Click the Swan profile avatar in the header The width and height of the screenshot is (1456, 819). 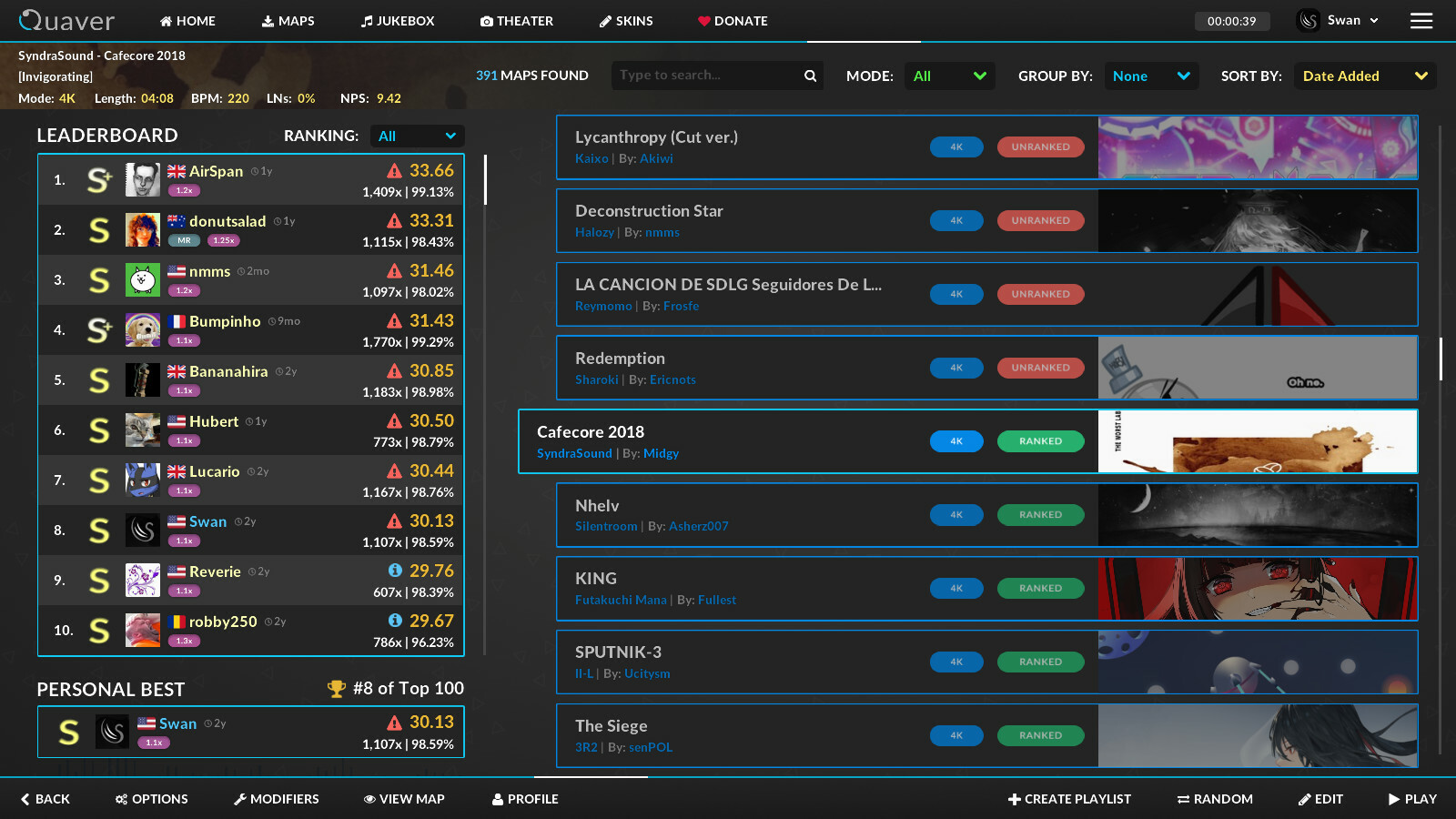tap(1309, 20)
